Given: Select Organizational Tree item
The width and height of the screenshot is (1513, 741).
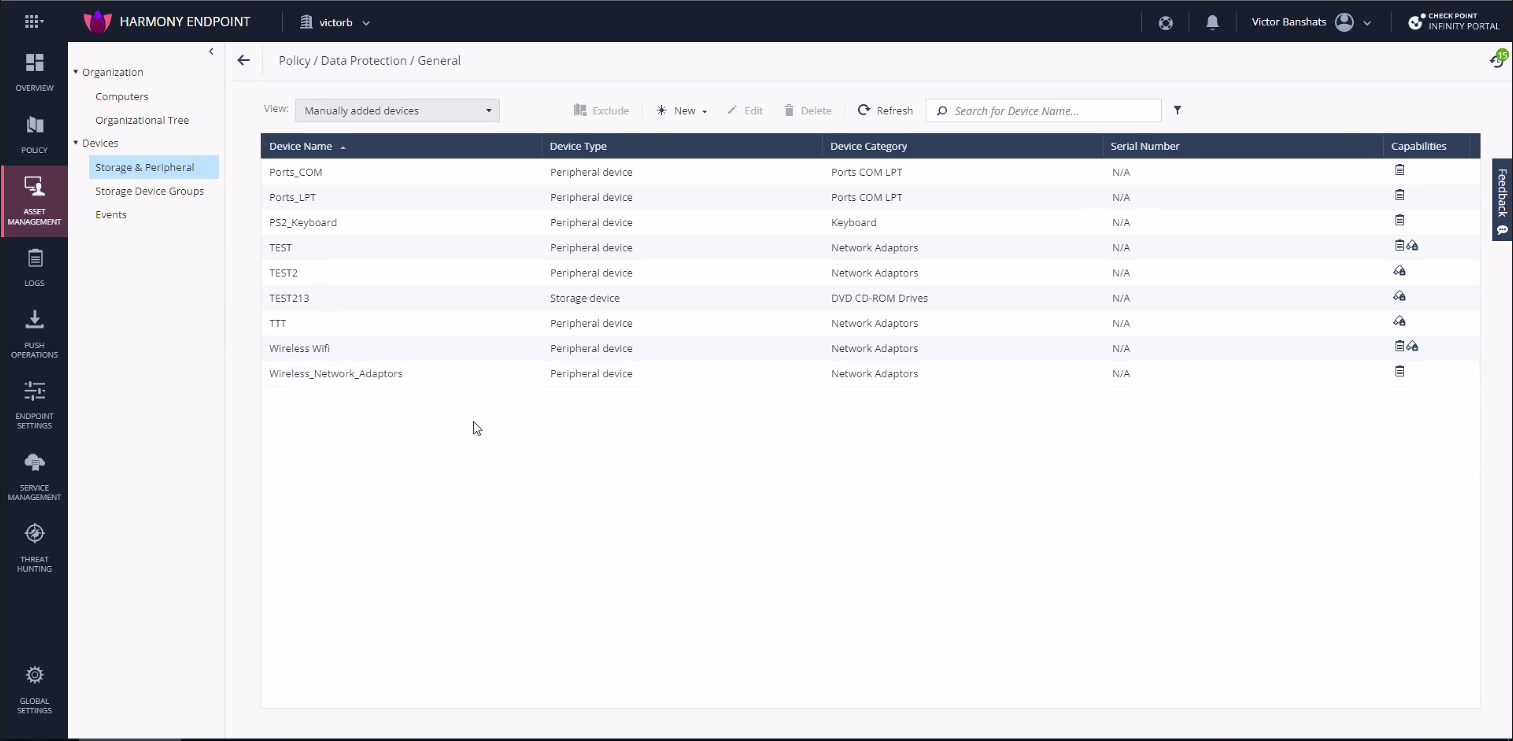Looking at the screenshot, I should coord(142,120).
